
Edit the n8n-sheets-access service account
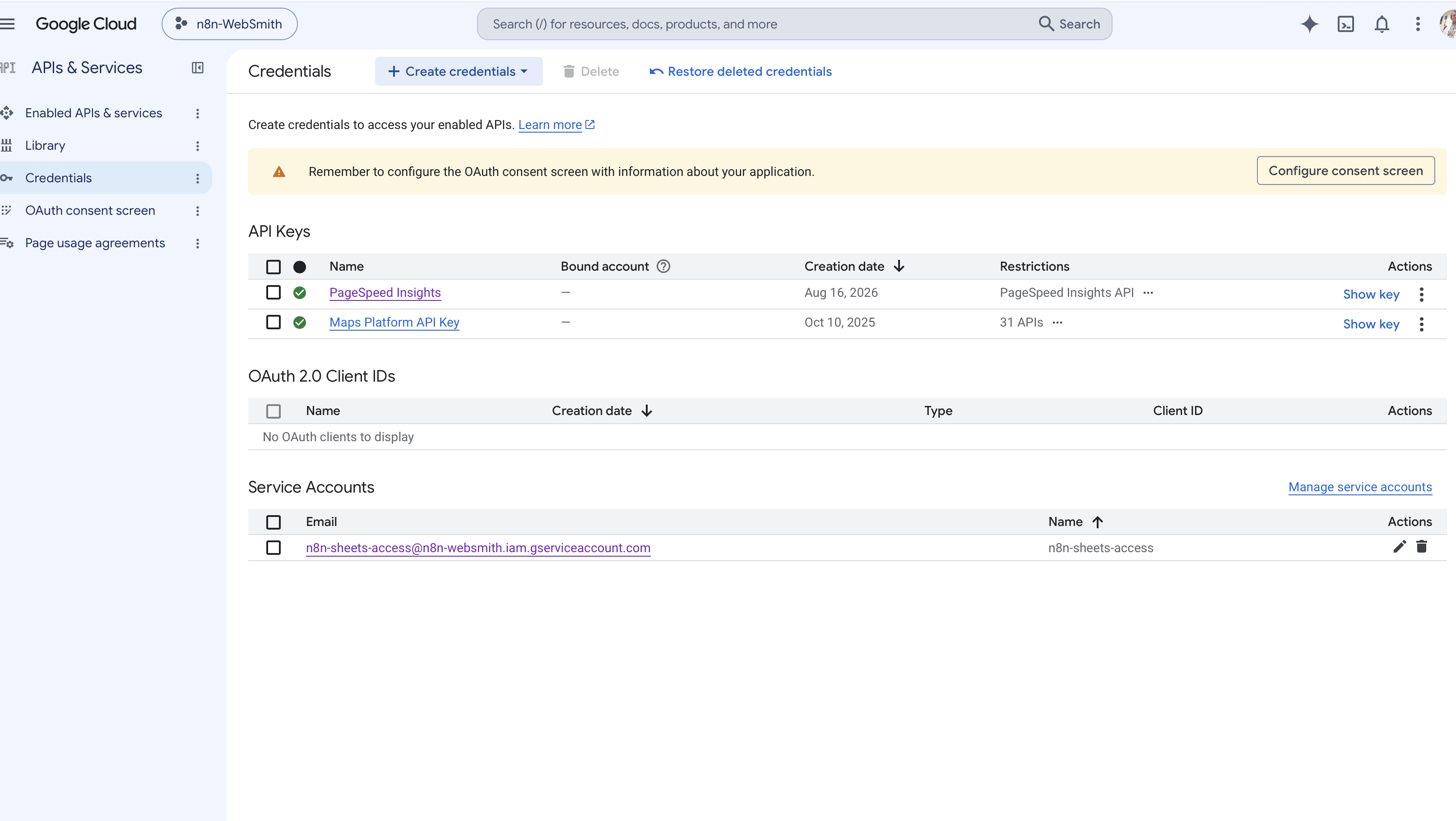pyautogui.click(x=1399, y=546)
